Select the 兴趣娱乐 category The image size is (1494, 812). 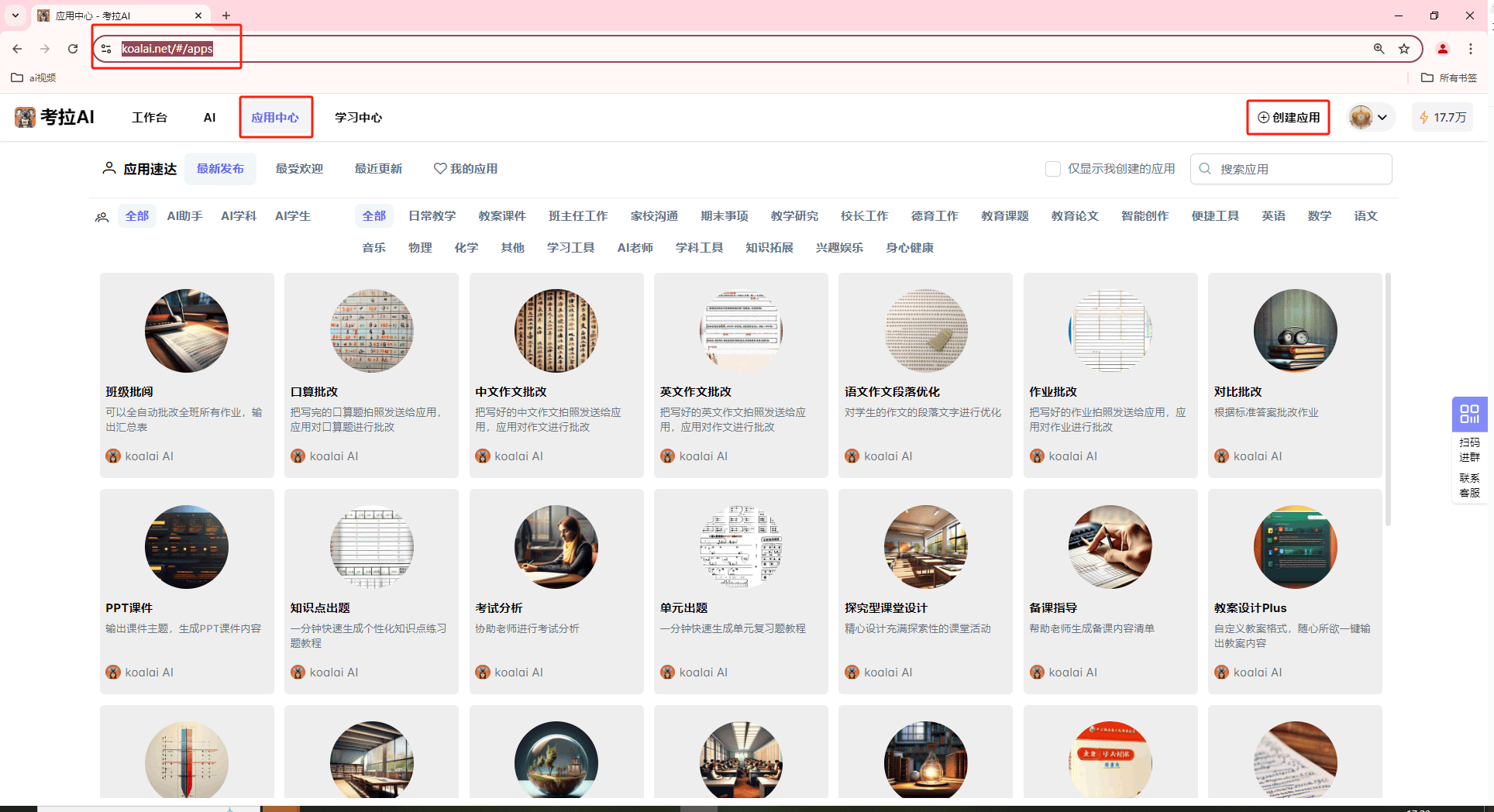click(x=839, y=247)
